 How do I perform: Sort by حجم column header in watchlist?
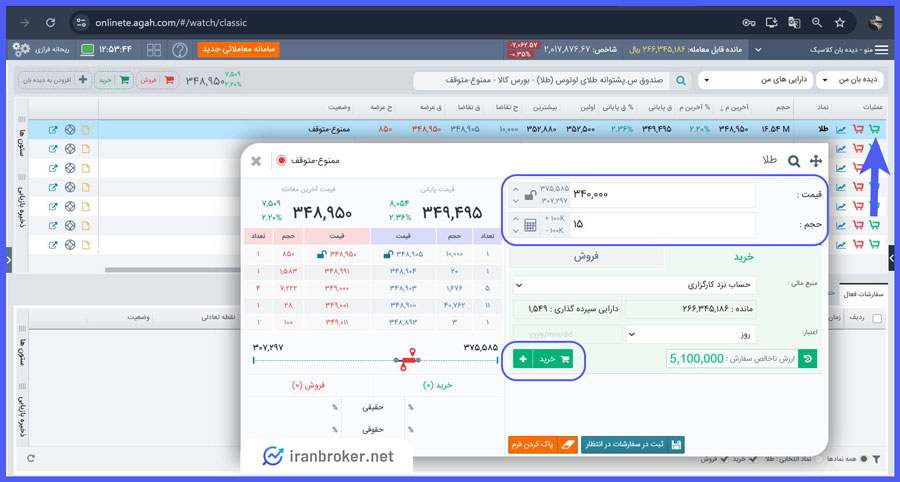[x=784, y=107]
